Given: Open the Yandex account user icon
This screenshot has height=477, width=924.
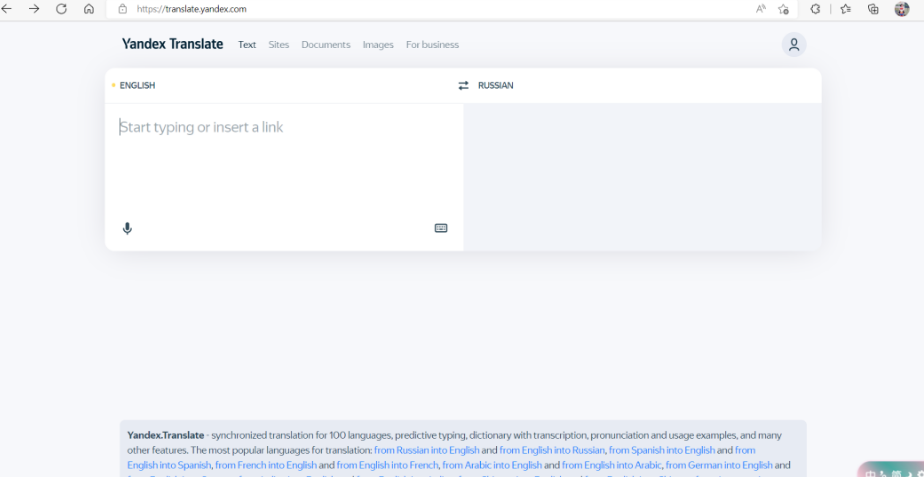Looking at the screenshot, I should pyautogui.click(x=794, y=45).
